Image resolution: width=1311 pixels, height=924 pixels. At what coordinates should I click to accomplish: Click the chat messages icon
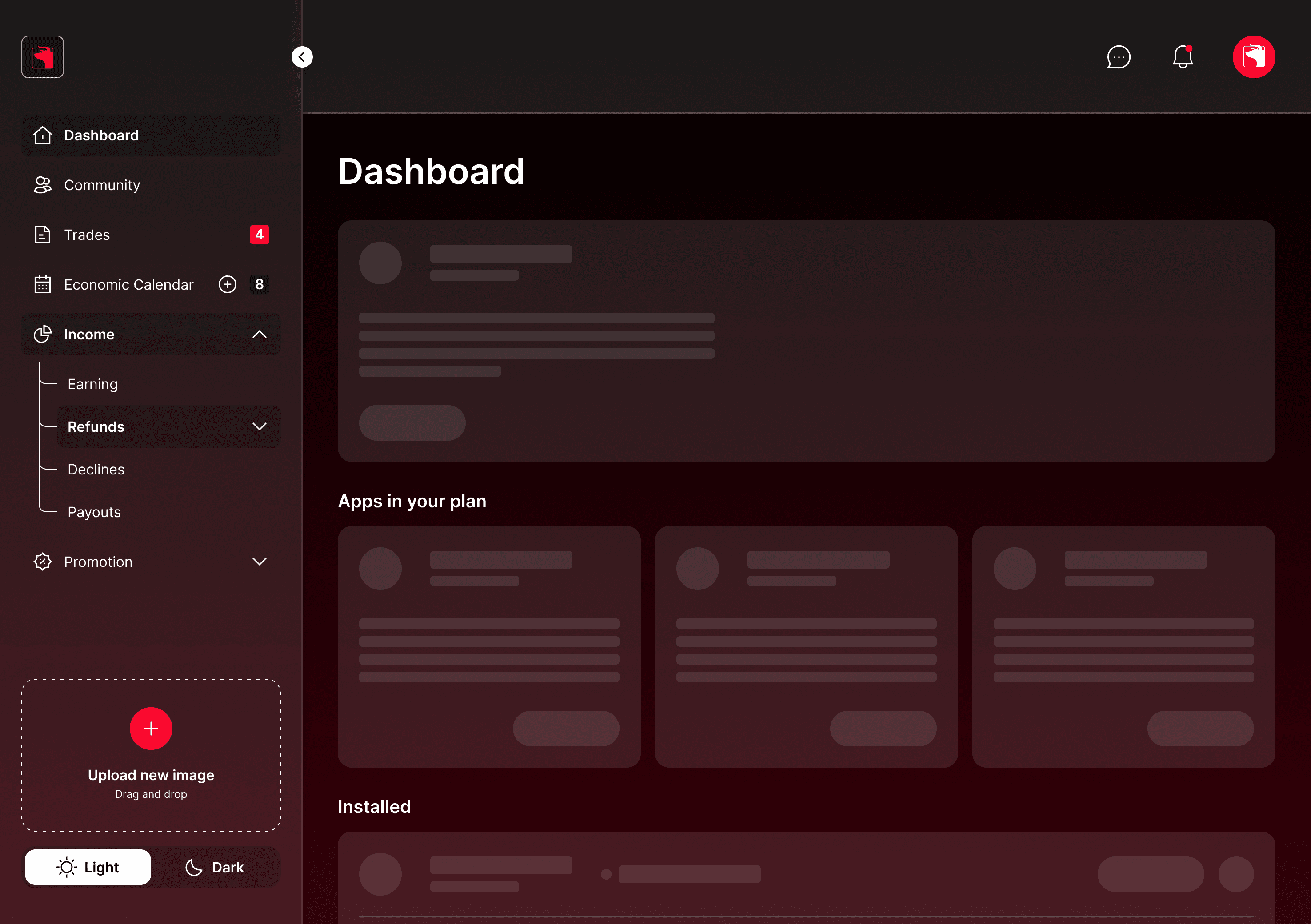1118,57
